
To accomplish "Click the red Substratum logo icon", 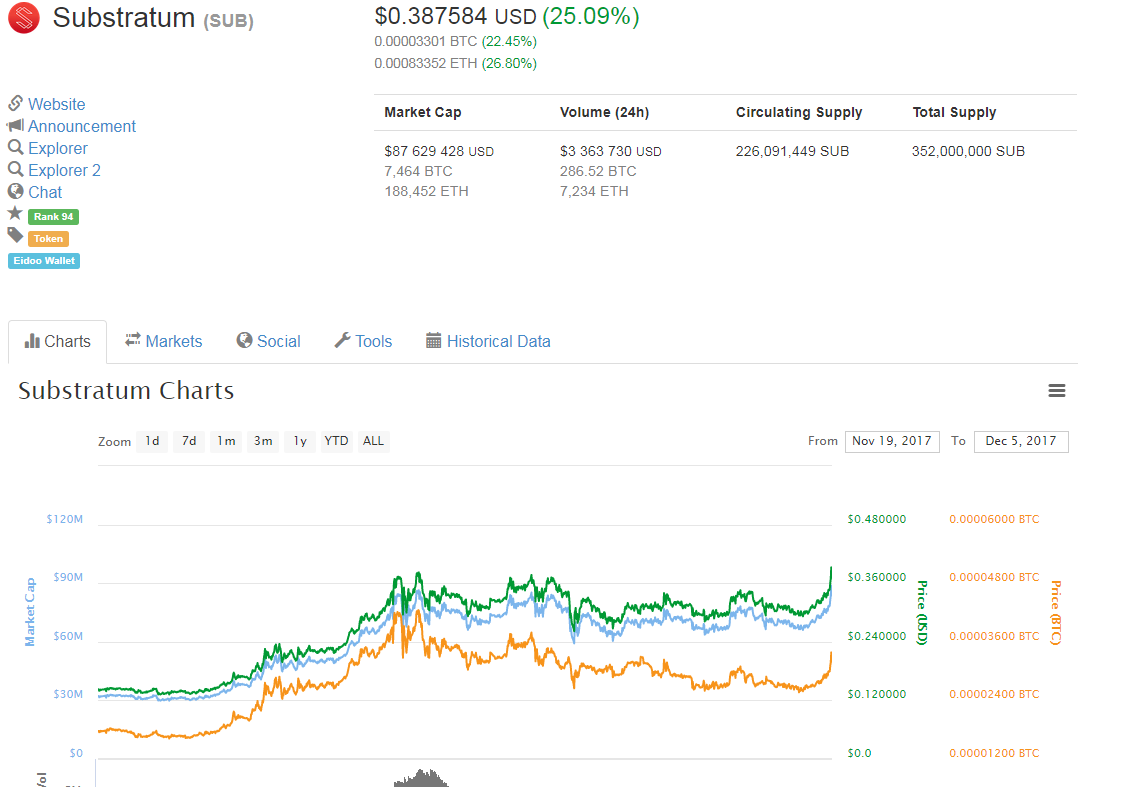I will [24, 18].
